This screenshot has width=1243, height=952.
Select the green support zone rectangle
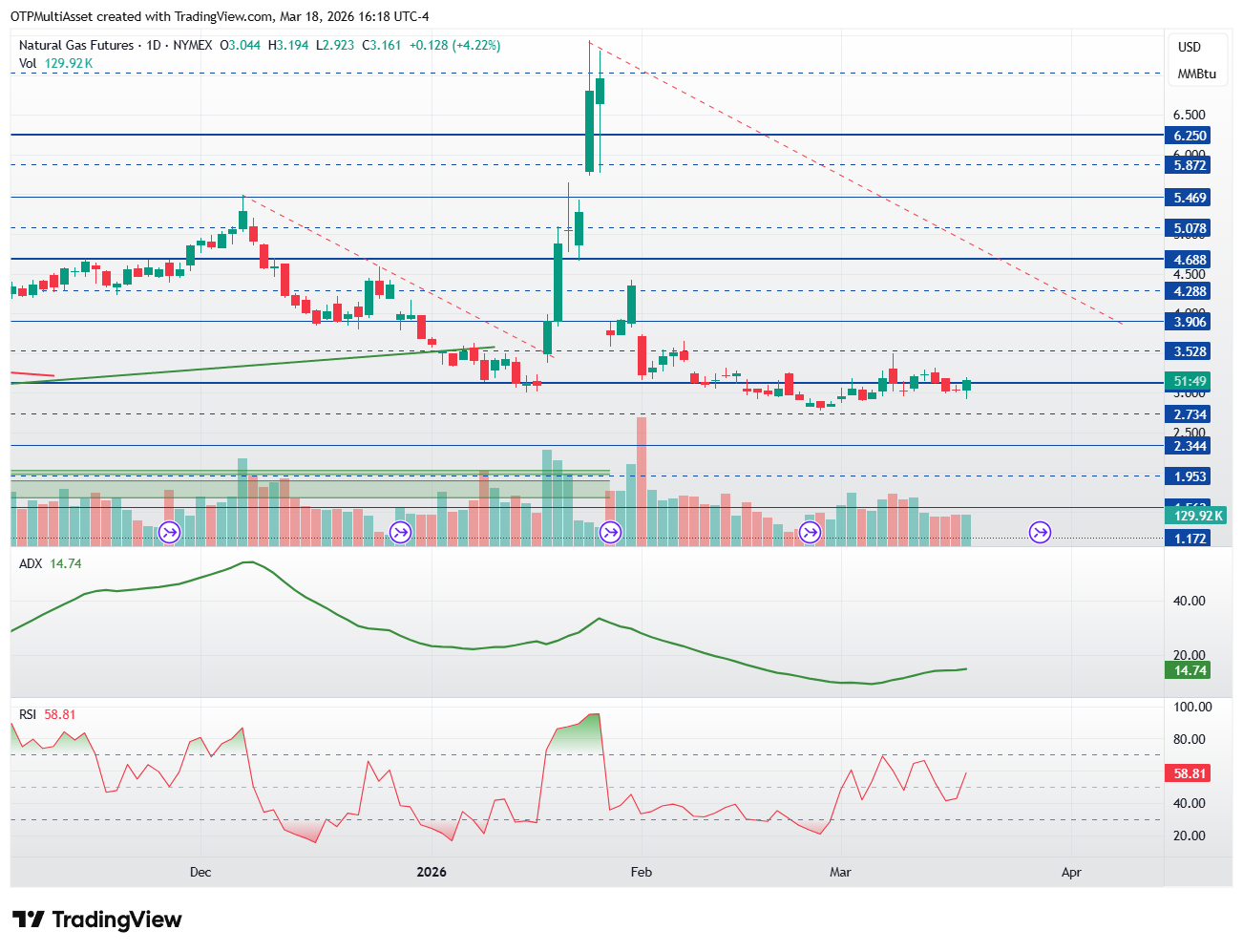pos(310,484)
